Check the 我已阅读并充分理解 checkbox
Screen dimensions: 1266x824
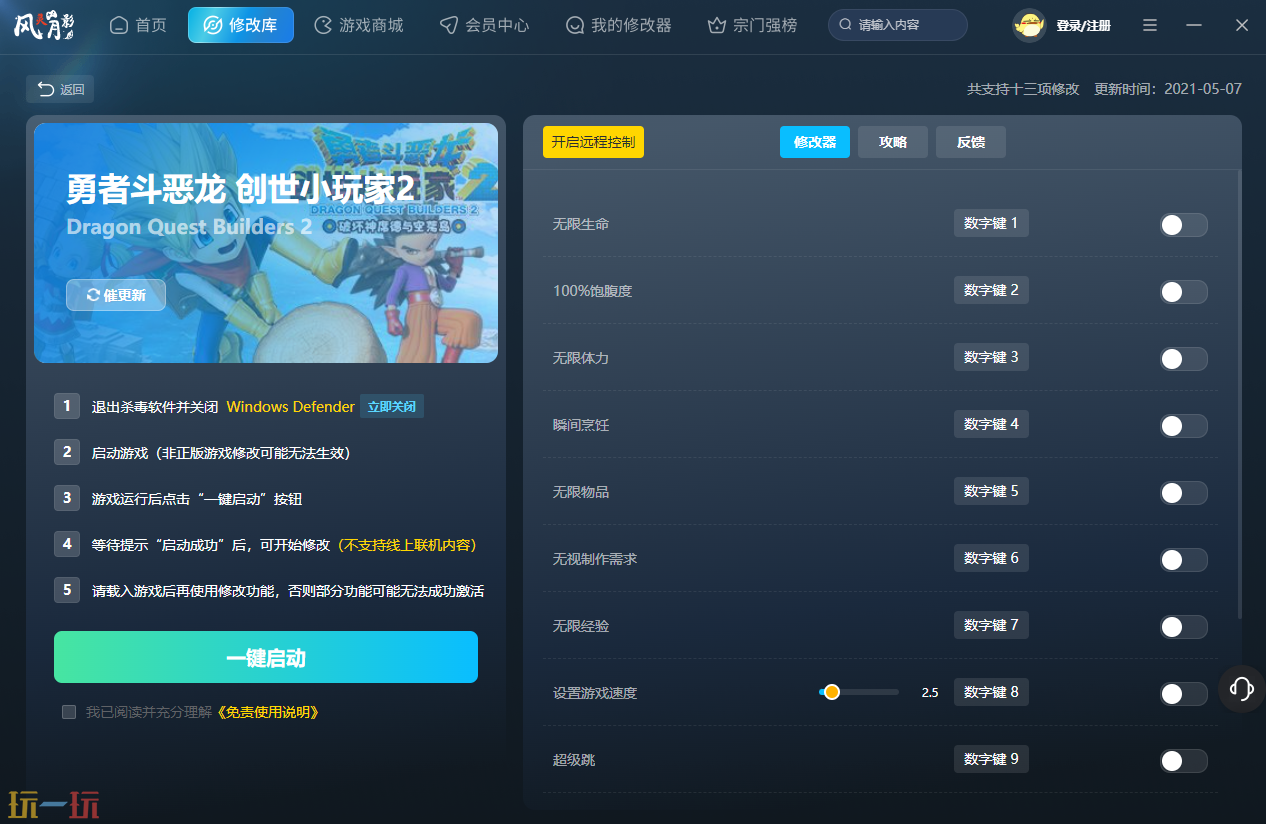[x=69, y=712]
